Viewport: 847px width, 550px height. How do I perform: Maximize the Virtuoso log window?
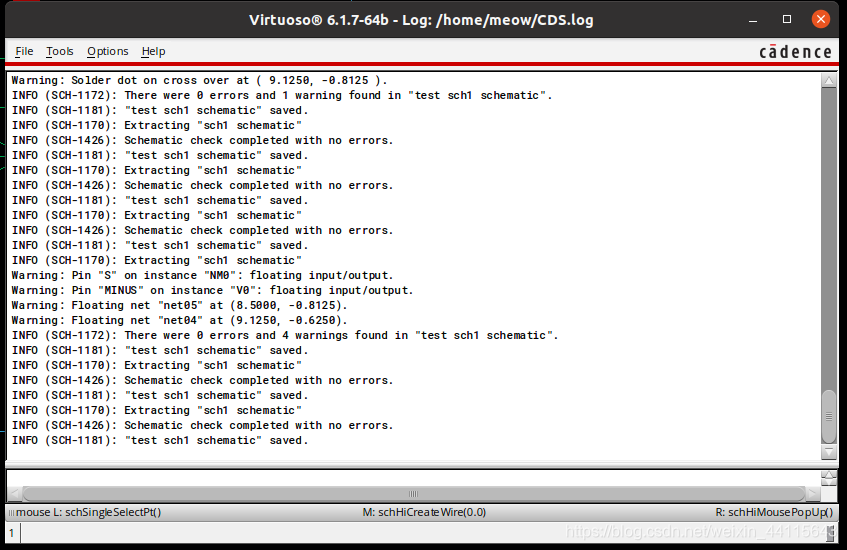786,19
